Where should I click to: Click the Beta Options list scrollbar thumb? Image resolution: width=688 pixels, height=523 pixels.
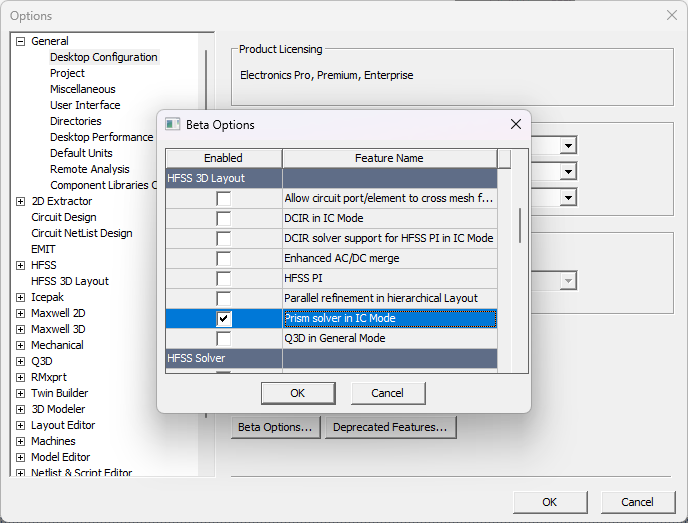[x=520, y=225]
